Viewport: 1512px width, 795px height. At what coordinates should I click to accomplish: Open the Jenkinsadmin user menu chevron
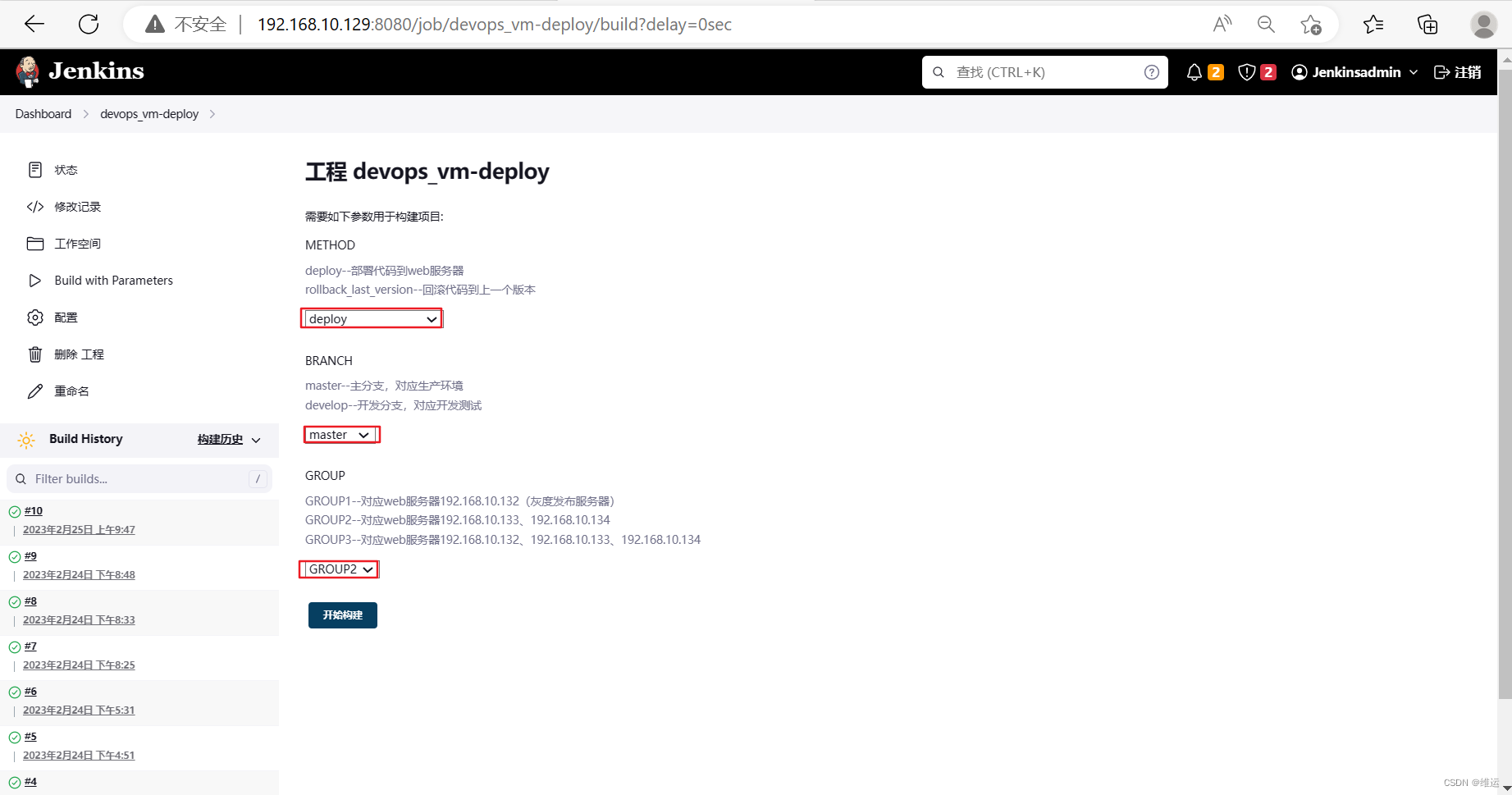coord(1414,72)
